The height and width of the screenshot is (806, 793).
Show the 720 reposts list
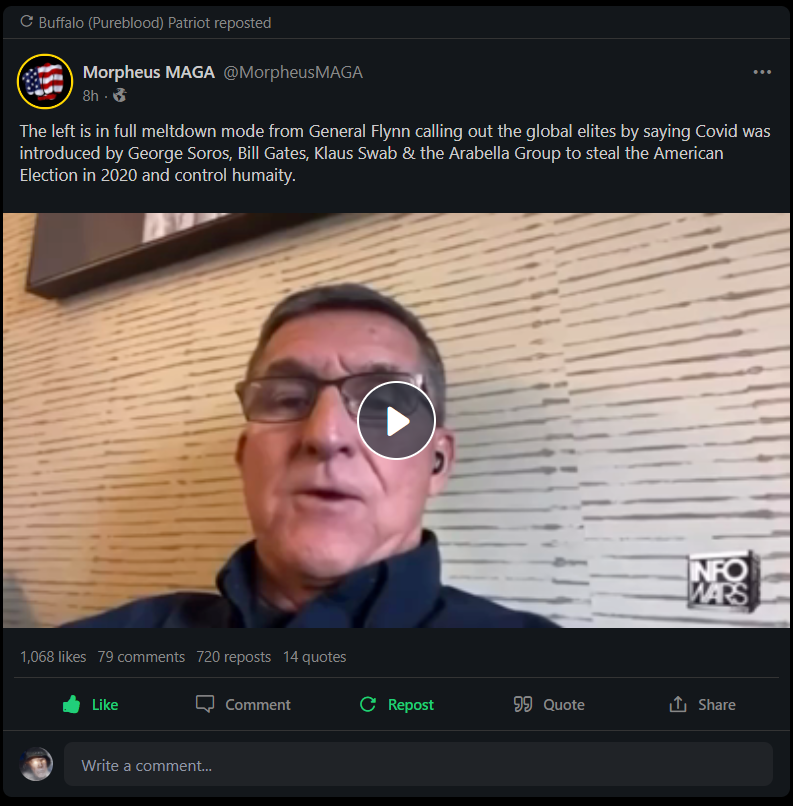(233, 656)
